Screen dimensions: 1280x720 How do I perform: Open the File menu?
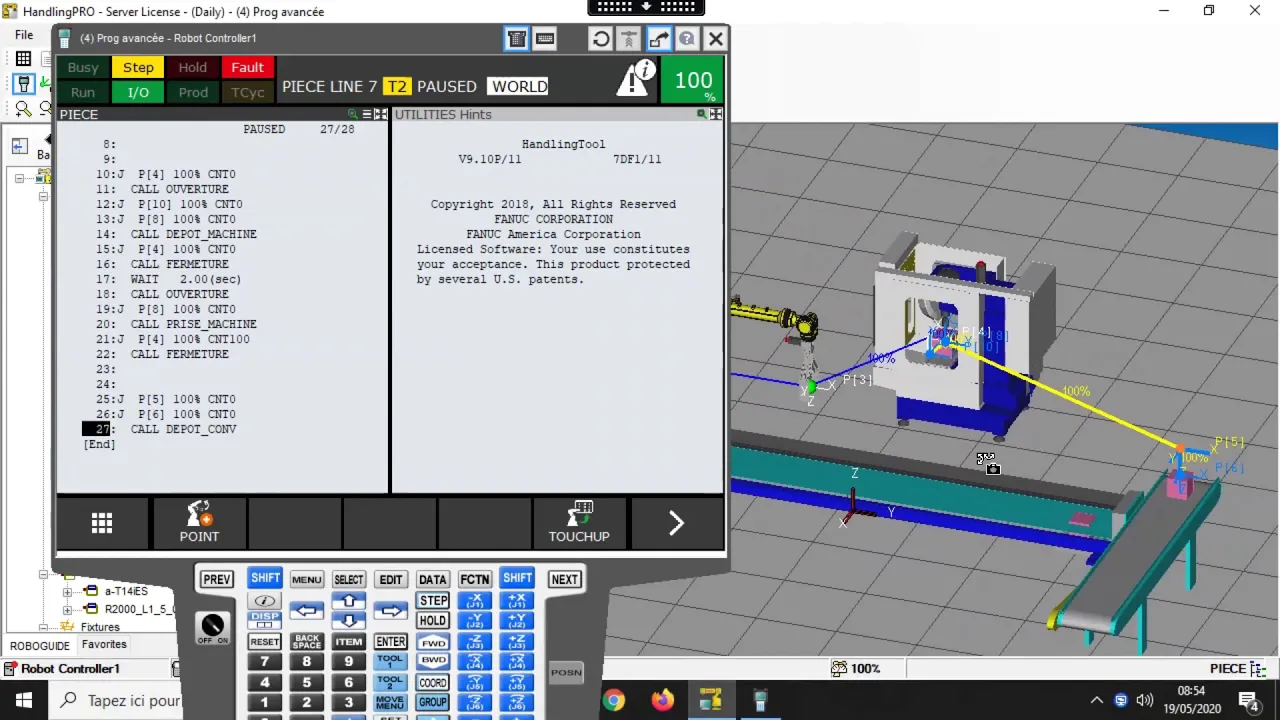click(x=24, y=35)
